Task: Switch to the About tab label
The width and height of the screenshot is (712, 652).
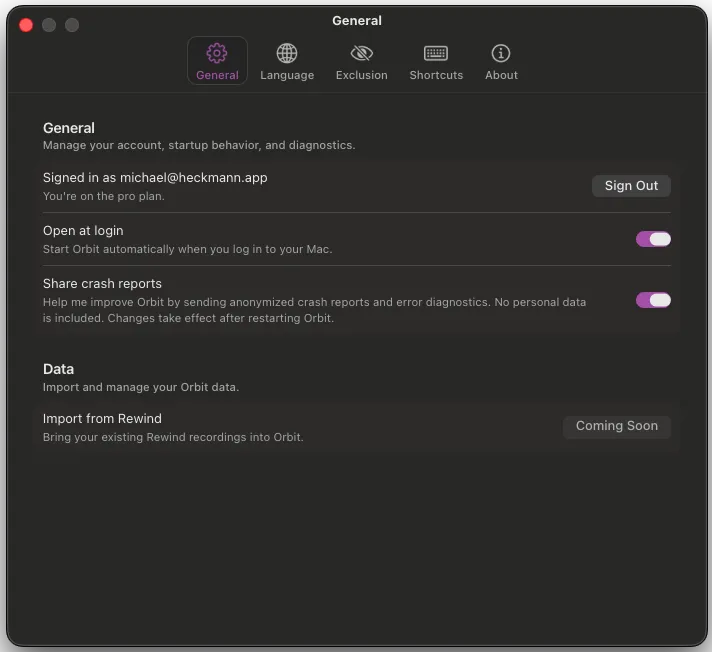Action: [x=501, y=75]
